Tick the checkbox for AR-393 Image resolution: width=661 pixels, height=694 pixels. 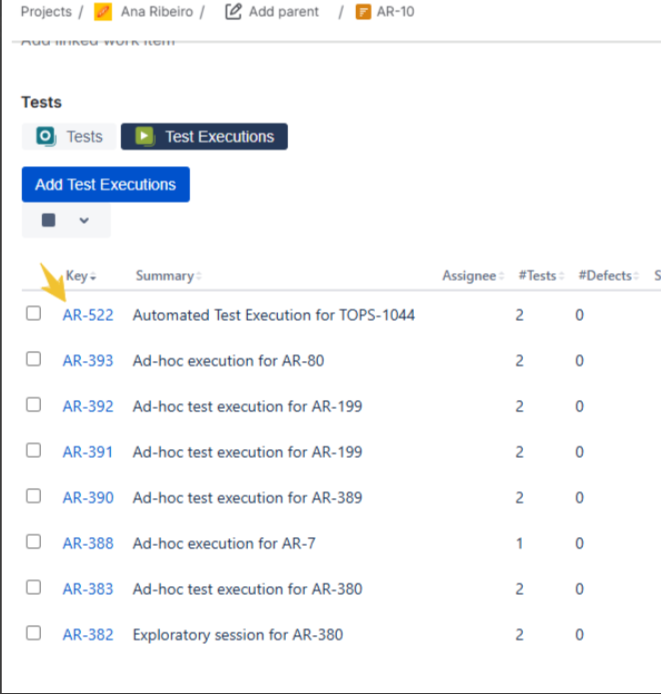click(34, 359)
